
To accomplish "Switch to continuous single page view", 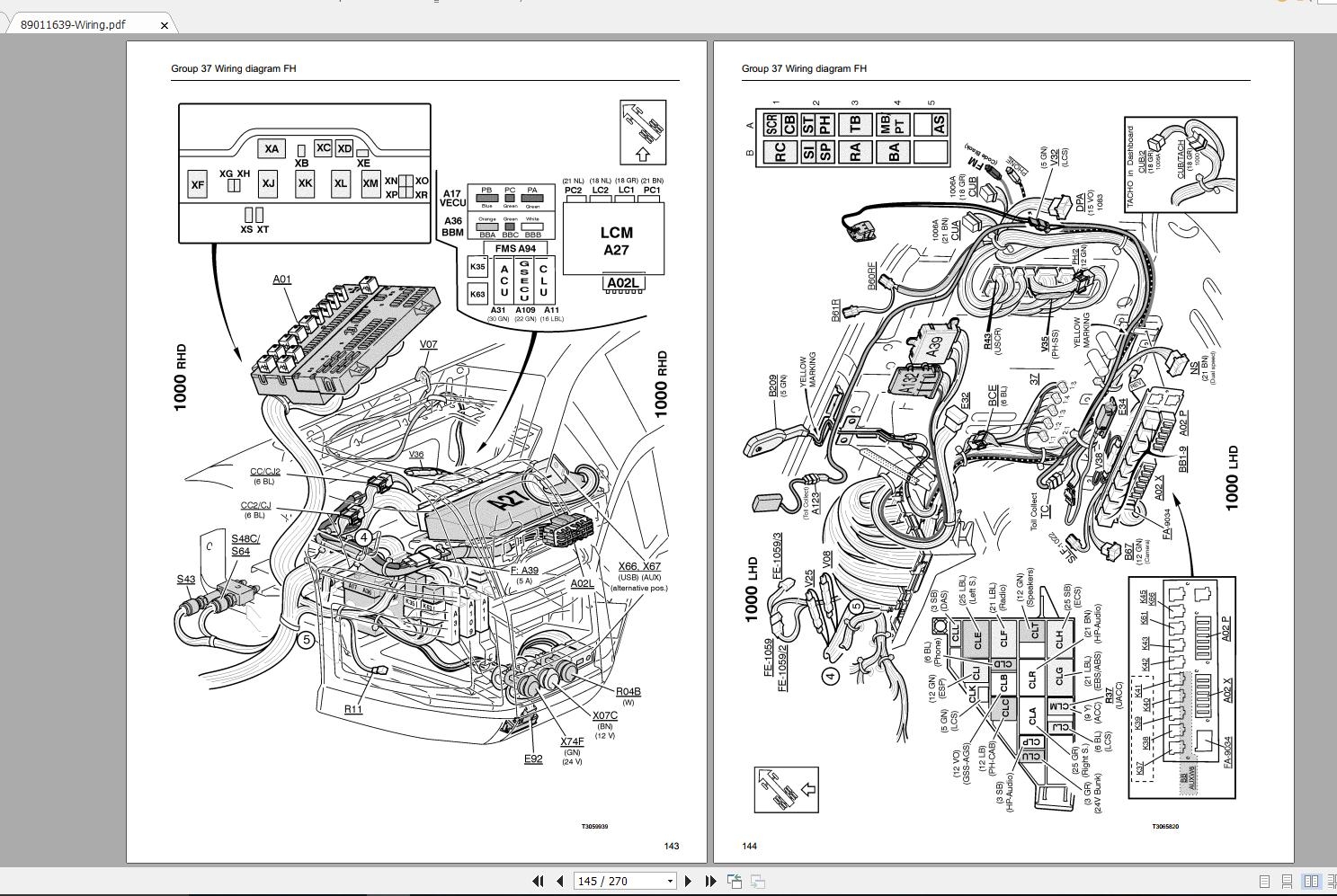I will [x=1287, y=882].
